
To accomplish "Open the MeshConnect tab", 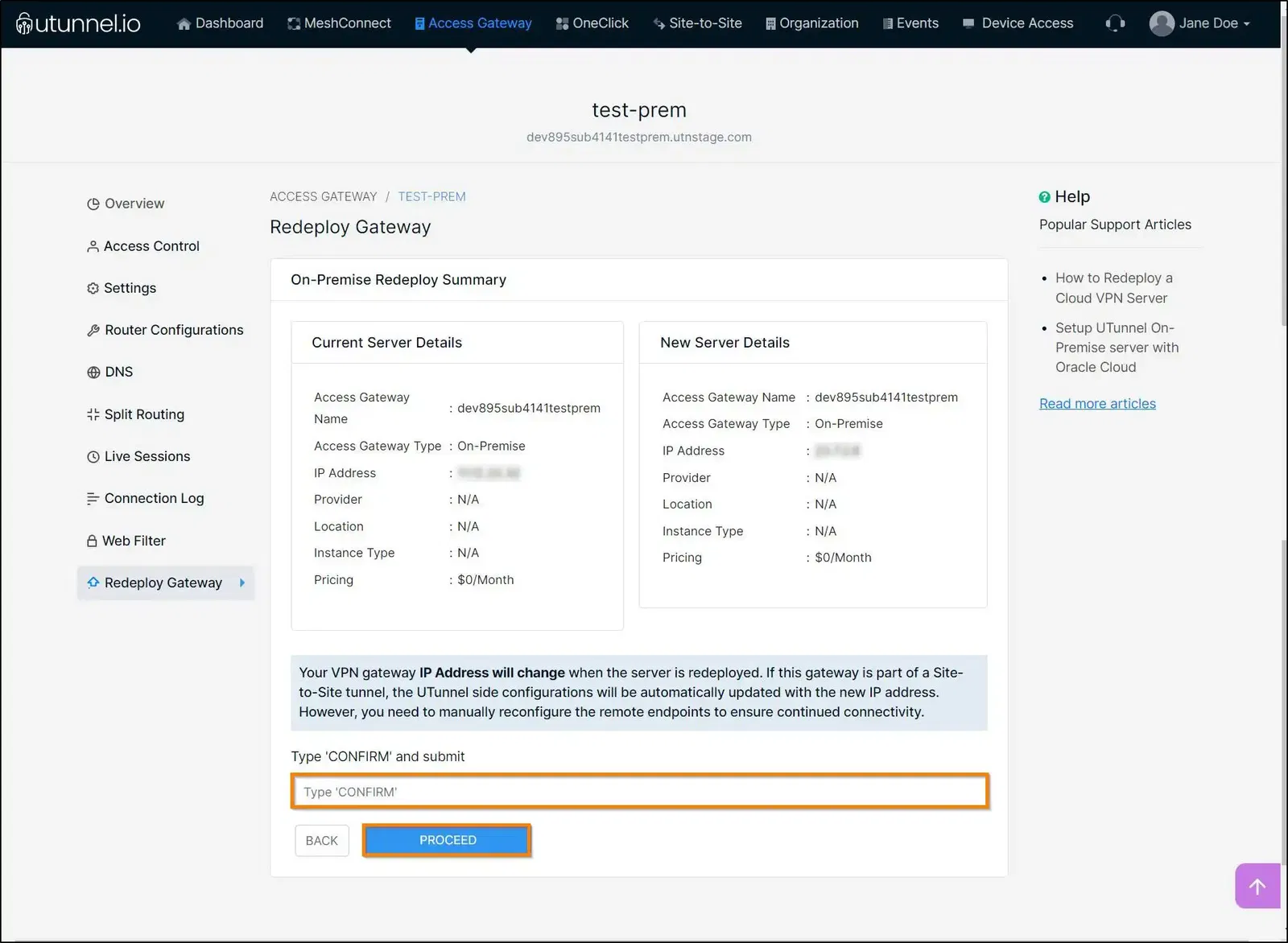I will [339, 23].
